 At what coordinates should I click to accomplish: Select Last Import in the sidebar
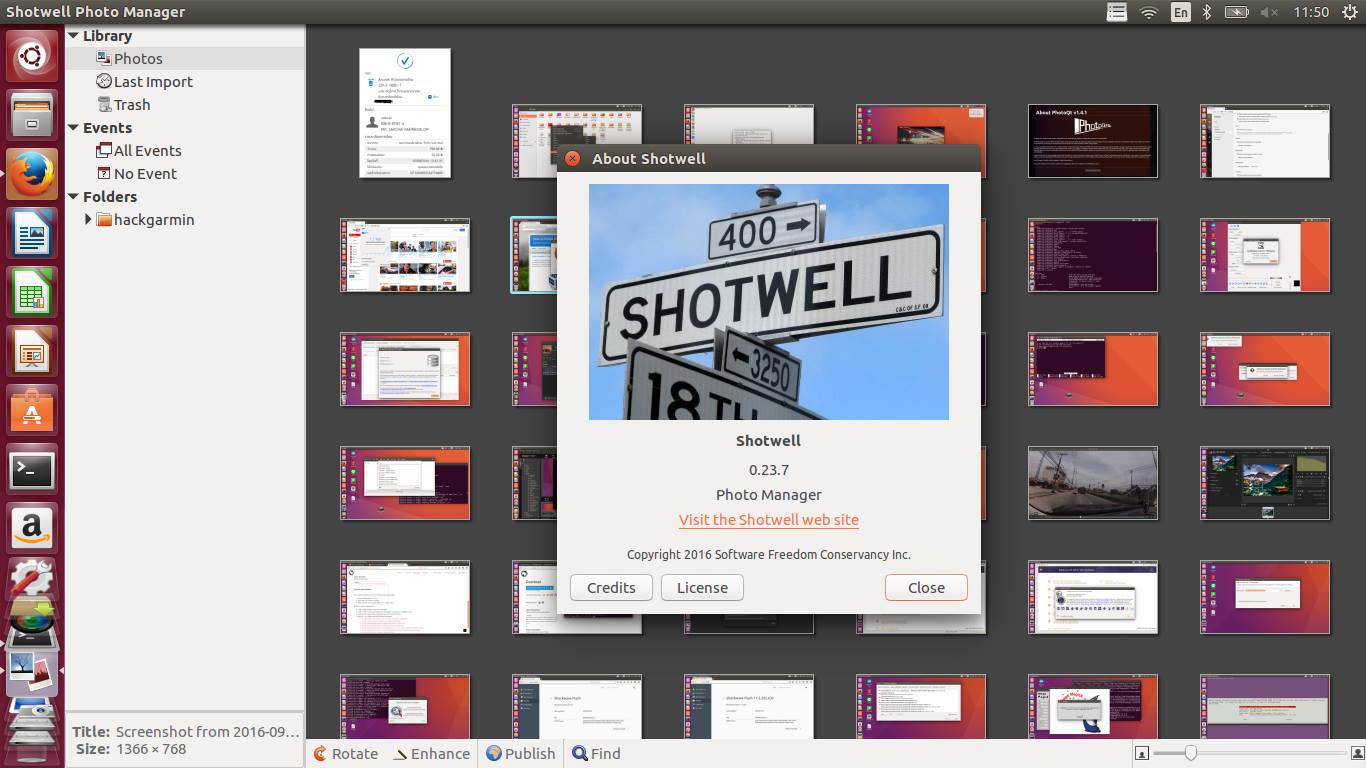[x=185, y=82]
